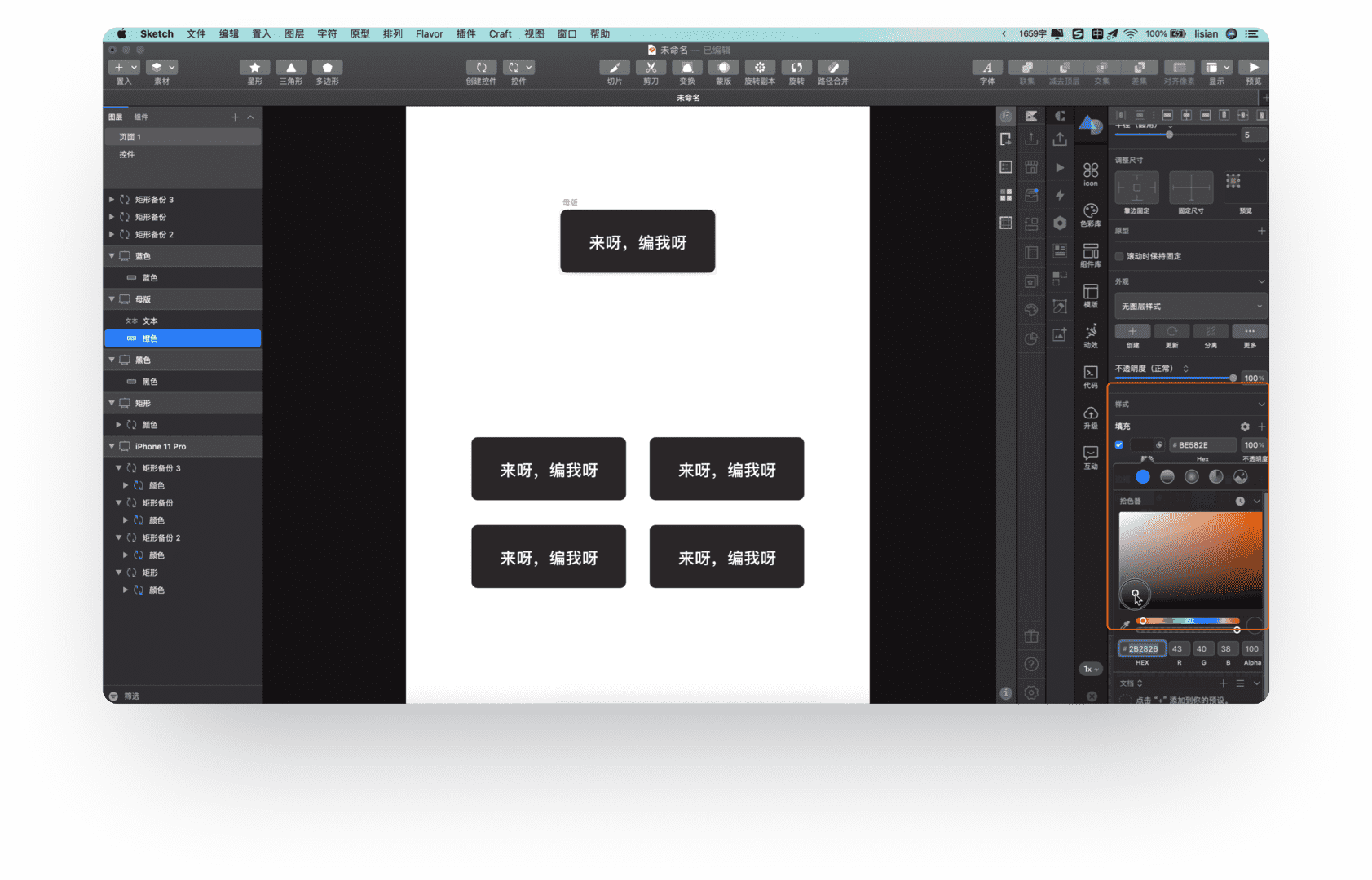Click the hue slider in the color picker
Viewport: 1372px width, 880px height.
tap(1188, 621)
